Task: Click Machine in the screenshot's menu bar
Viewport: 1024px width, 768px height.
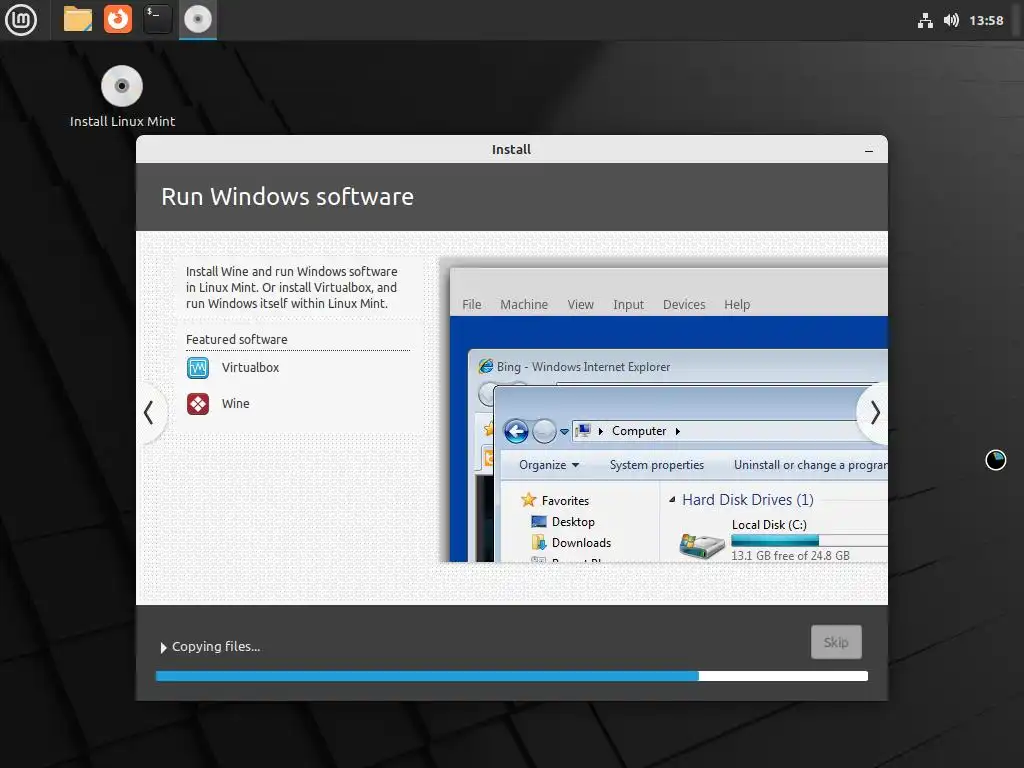Action: coord(524,304)
